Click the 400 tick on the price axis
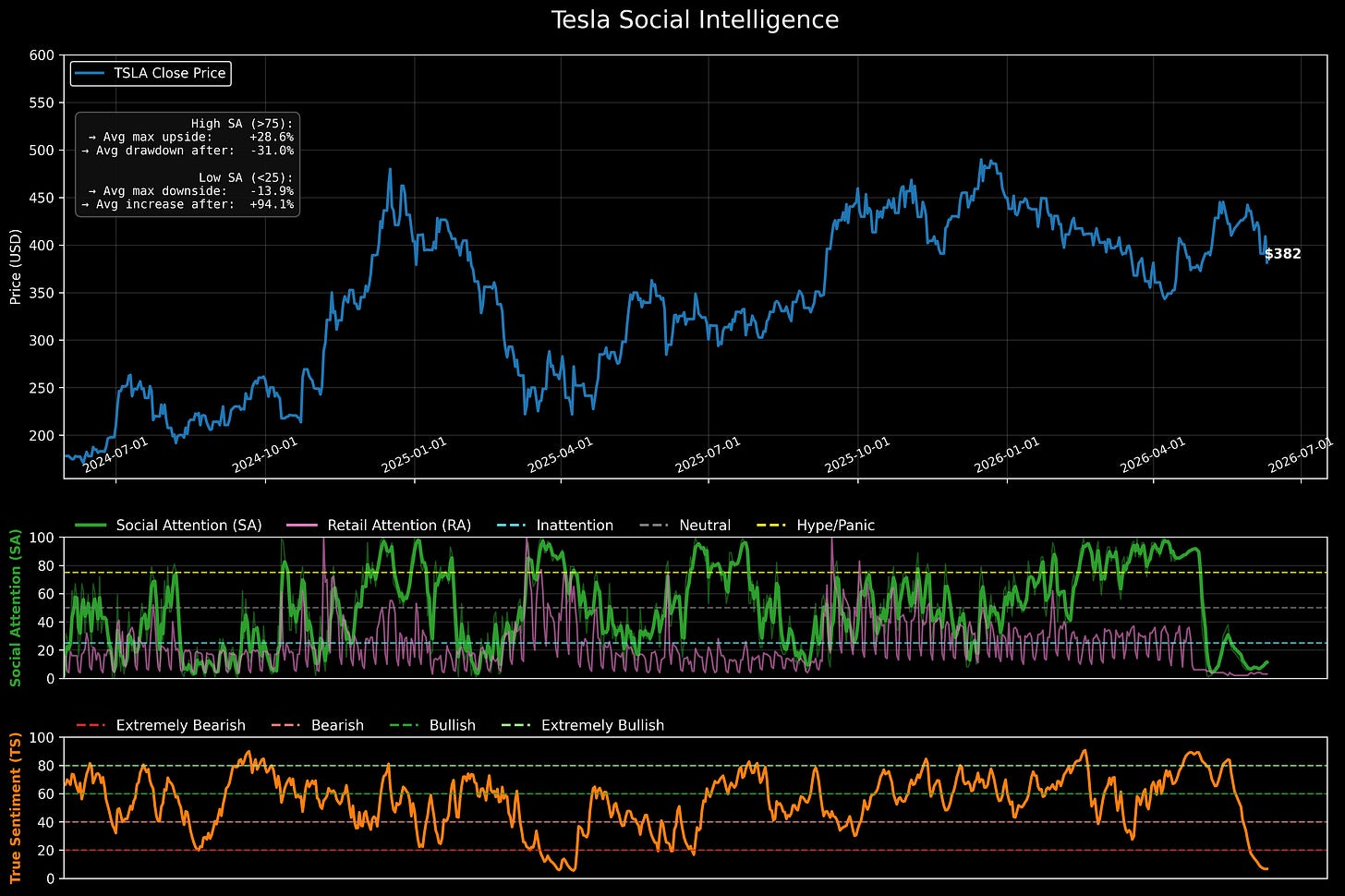The height and width of the screenshot is (896, 1345). 42,245
